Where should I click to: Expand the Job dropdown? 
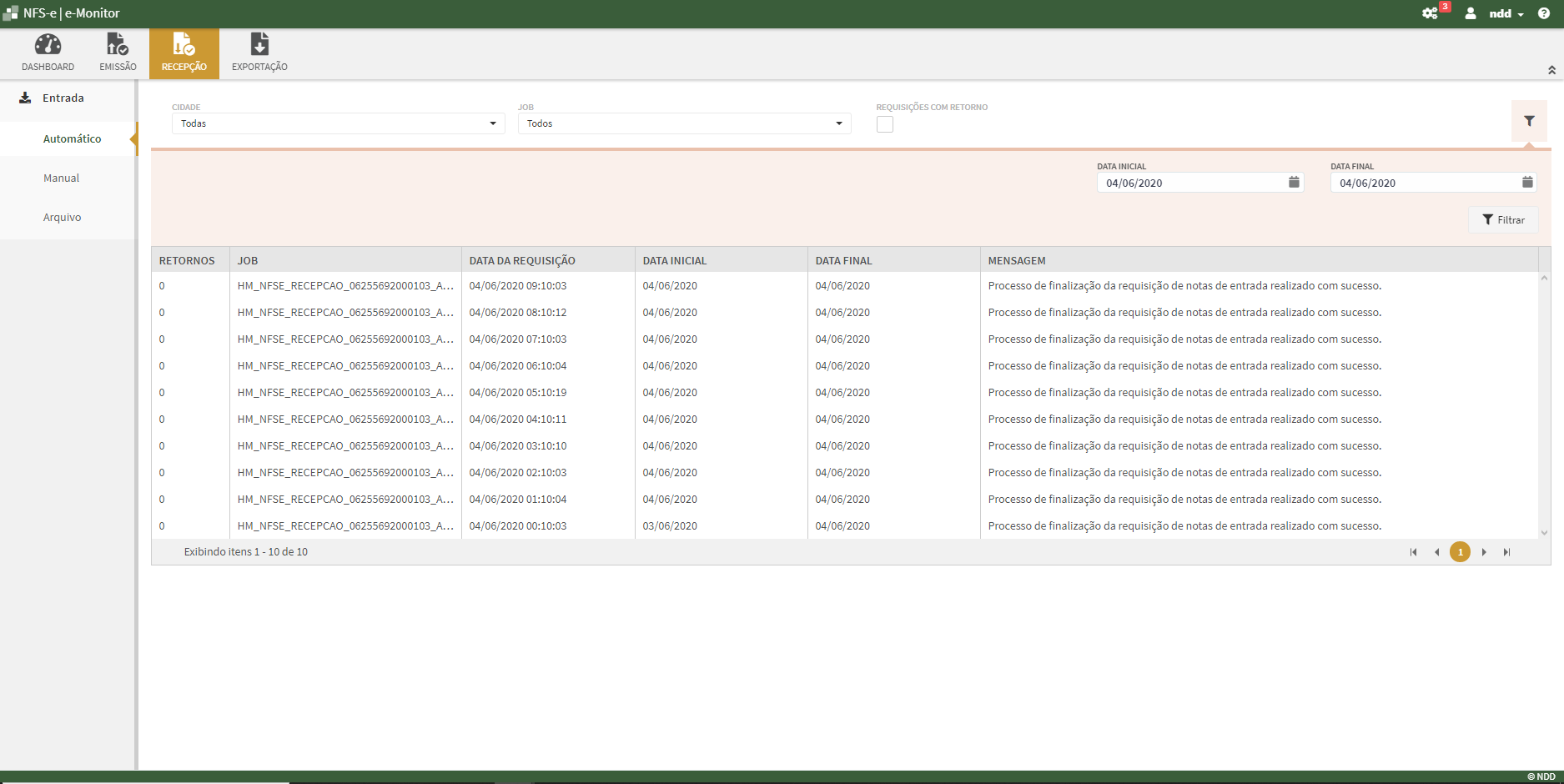pos(838,123)
